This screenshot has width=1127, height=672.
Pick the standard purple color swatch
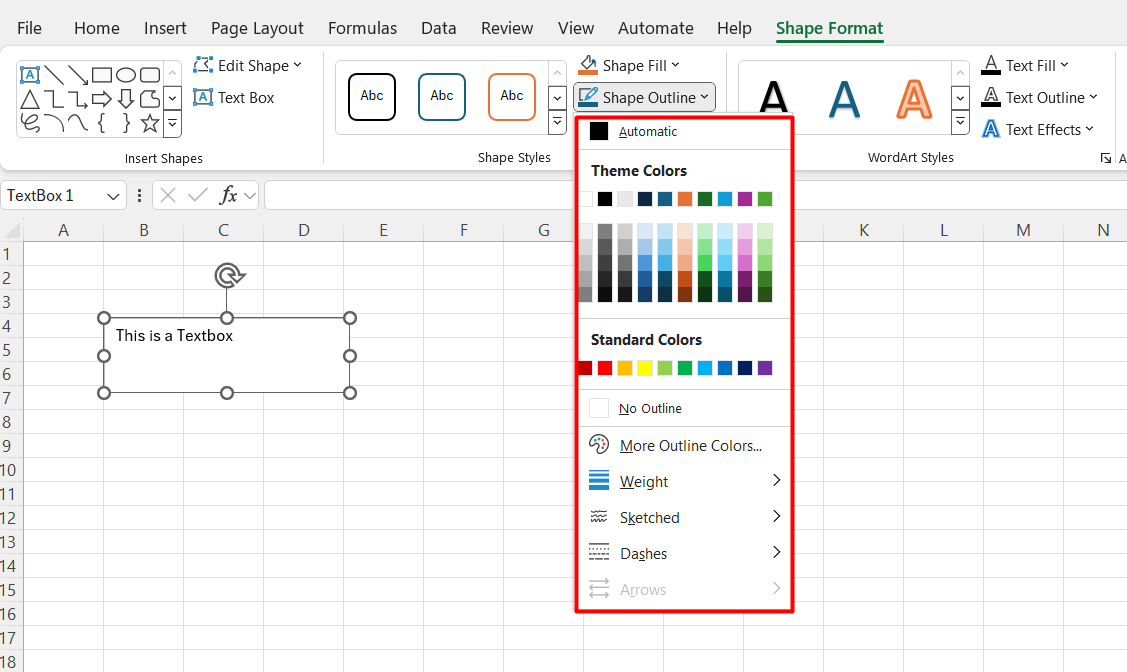pyautogui.click(x=765, y=368)
